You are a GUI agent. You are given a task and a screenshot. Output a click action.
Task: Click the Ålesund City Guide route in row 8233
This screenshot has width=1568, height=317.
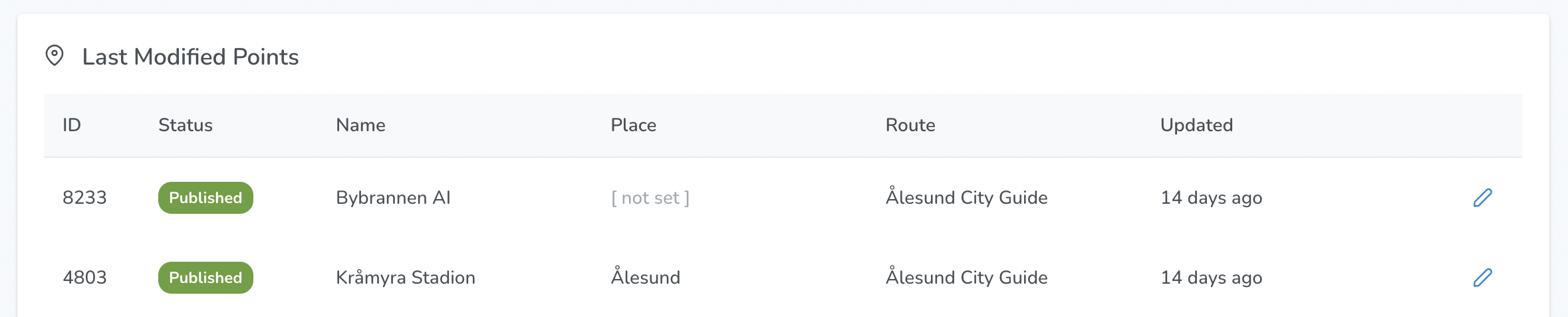[966, 197]
